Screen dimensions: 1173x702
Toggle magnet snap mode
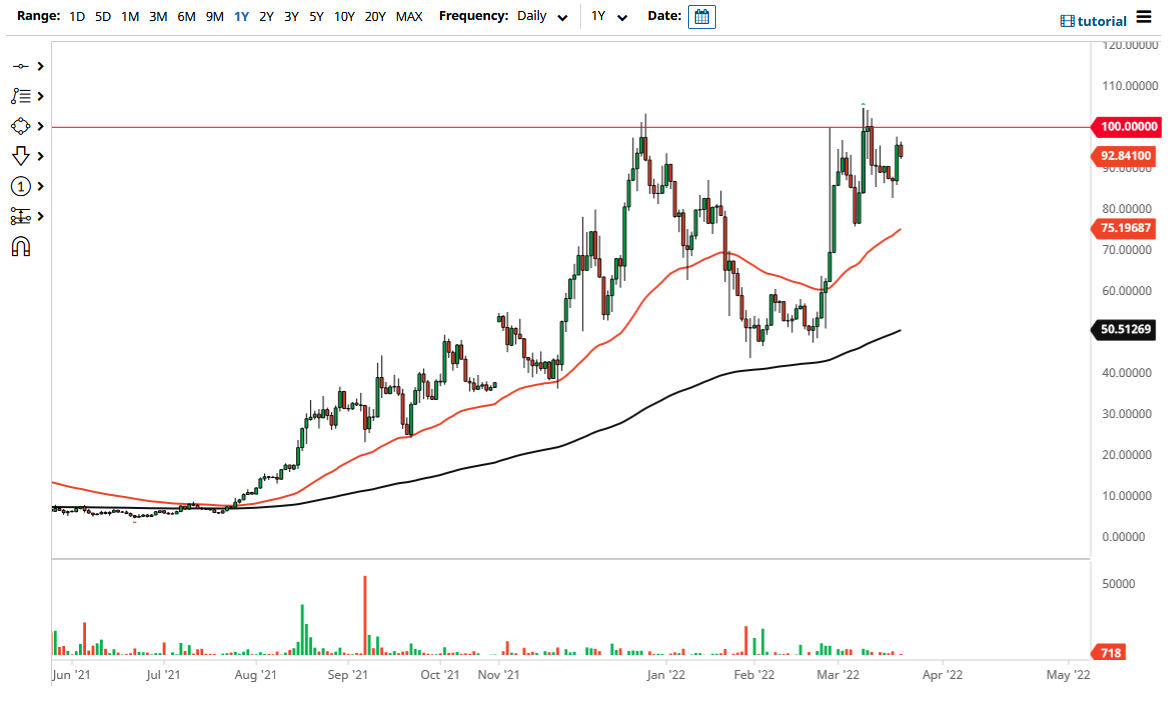(x=22, y=246)
